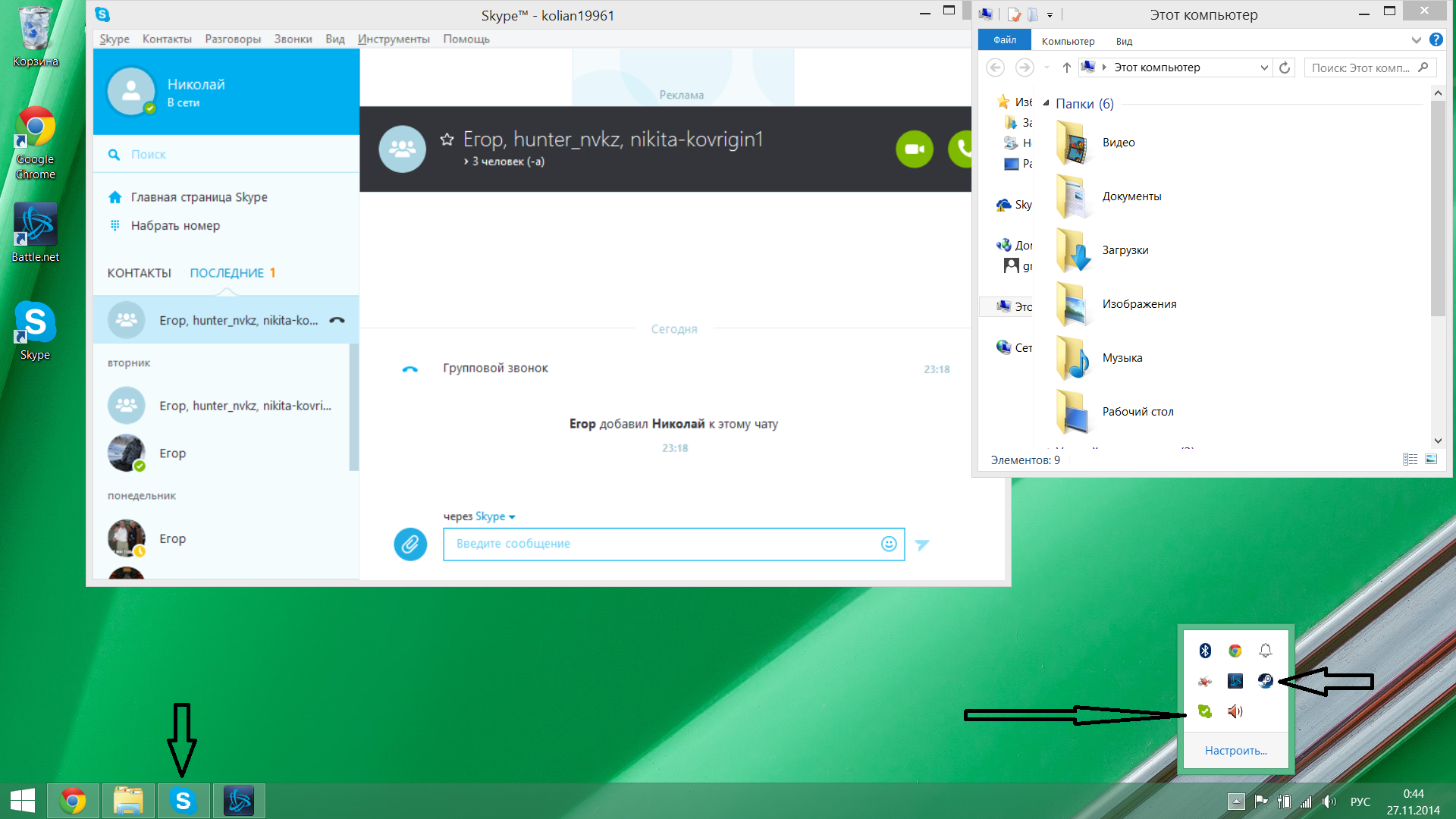Image resolution: width=1456 pixels, height=819 pixels.
Task: Start a video call in Skype group chat
Action: tap(915, 149)
